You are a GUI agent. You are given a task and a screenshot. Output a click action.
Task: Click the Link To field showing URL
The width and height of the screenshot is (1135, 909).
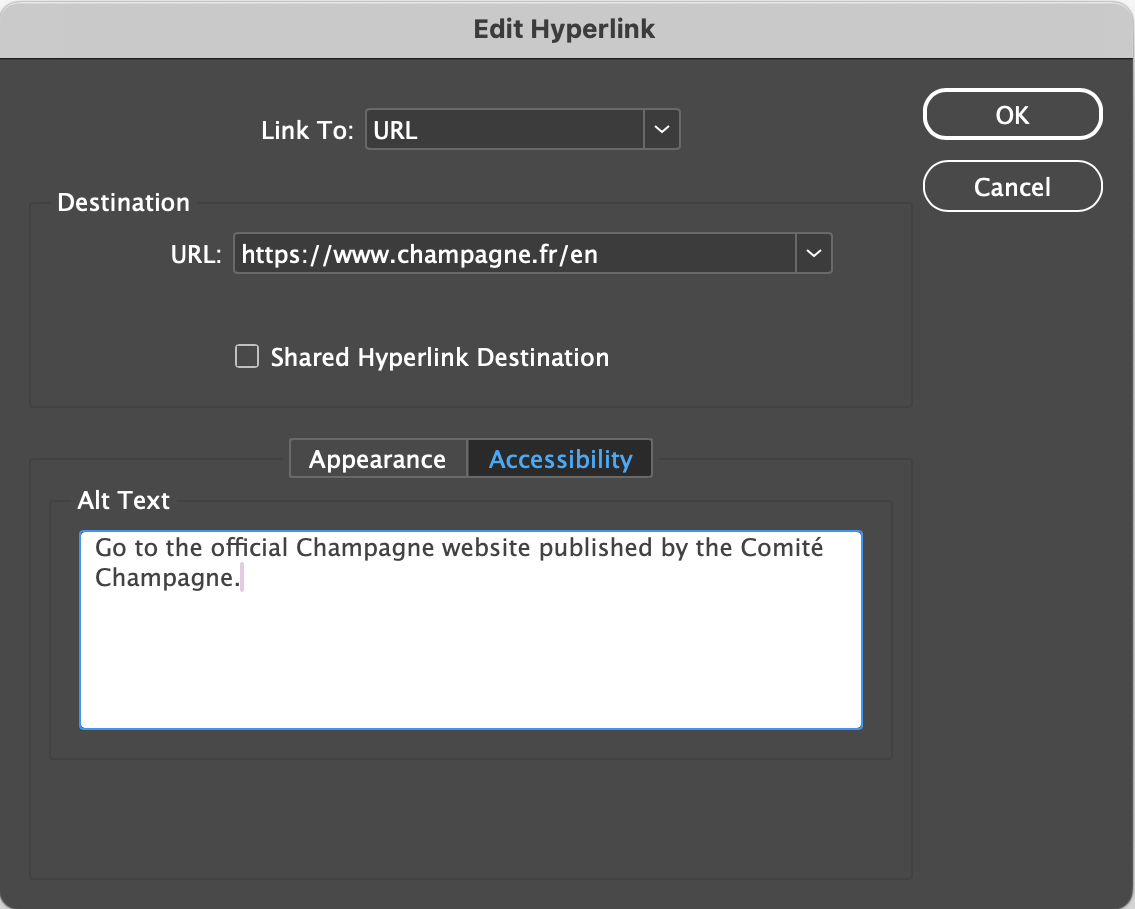click(505, 130)
